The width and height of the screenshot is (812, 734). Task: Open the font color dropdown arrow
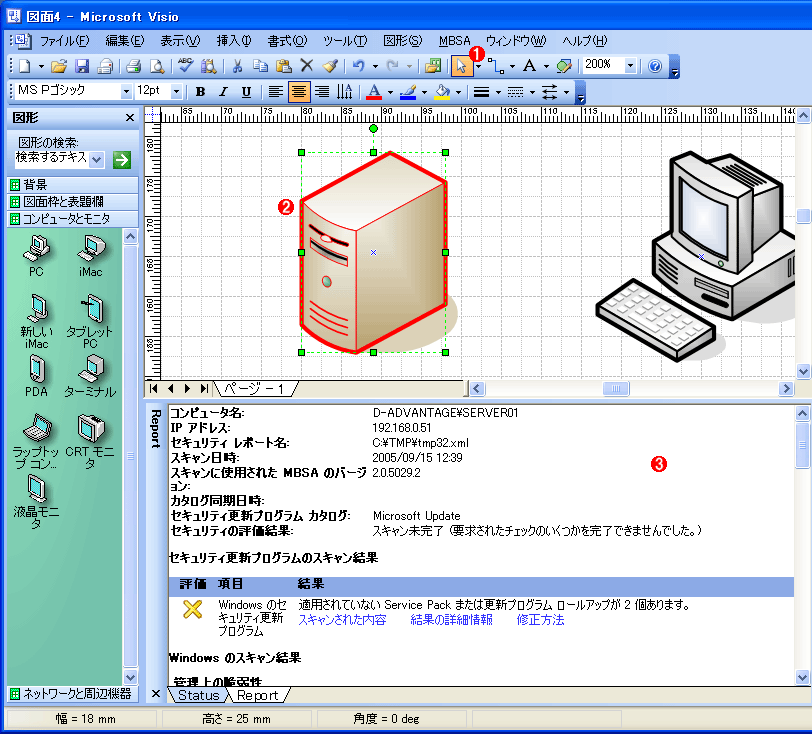pyautogui.click(x=390, y=92)
